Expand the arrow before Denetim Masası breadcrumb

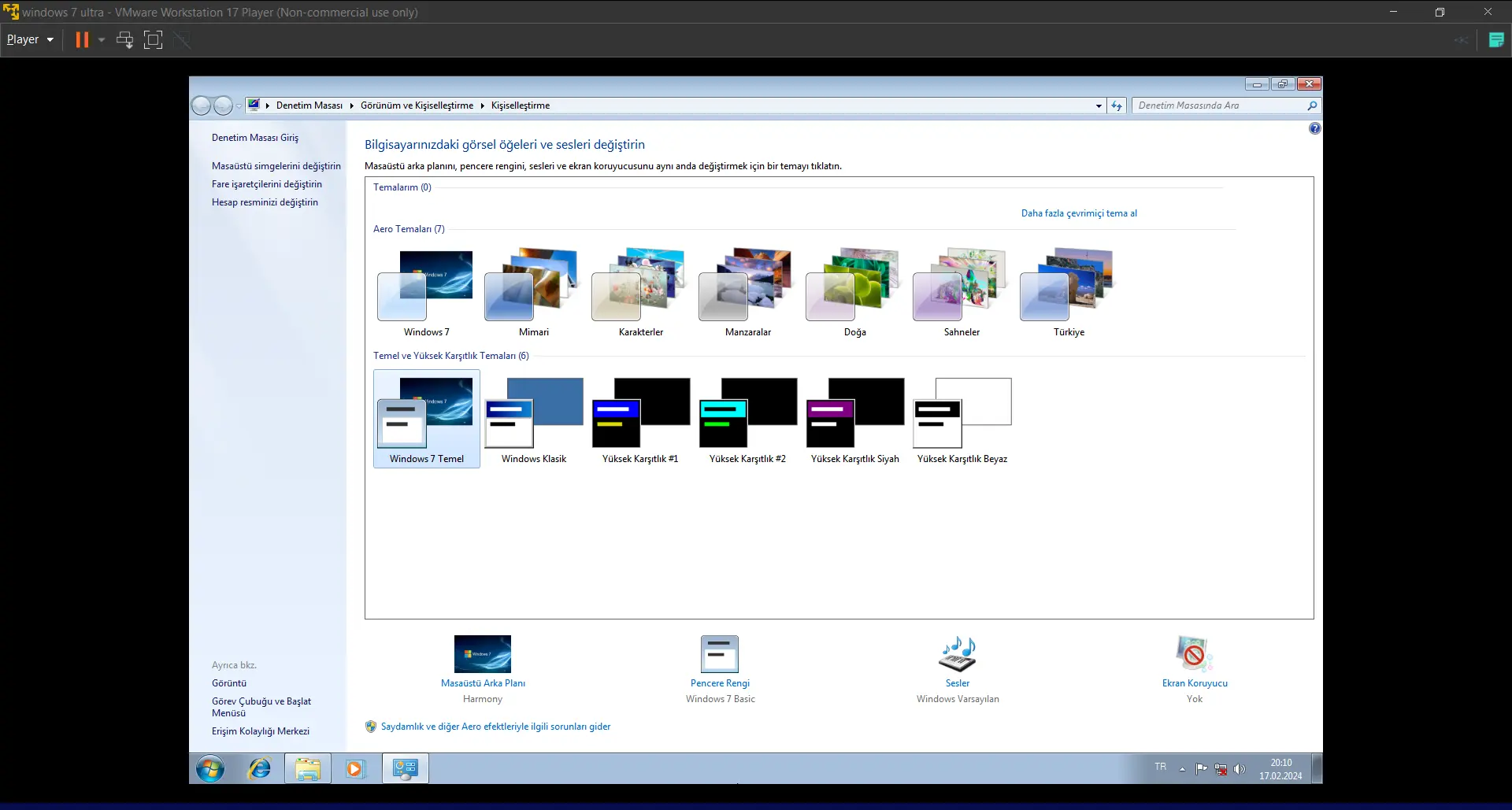tap(268, 105)
